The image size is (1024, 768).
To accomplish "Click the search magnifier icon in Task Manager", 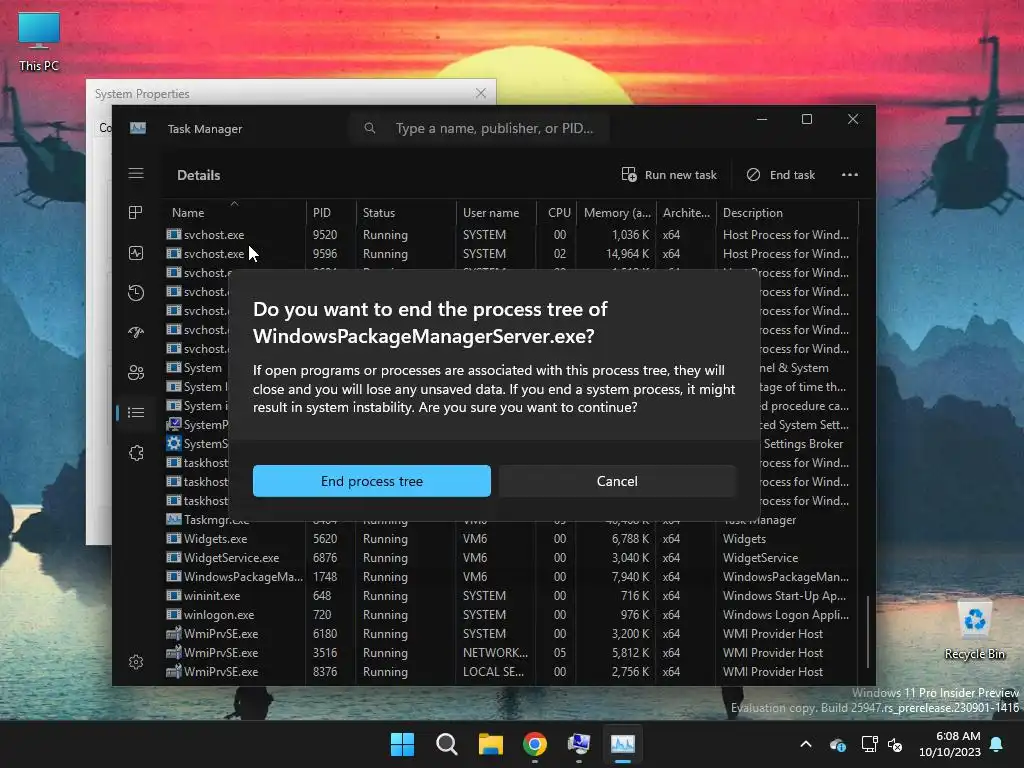I will coord(370,128).
